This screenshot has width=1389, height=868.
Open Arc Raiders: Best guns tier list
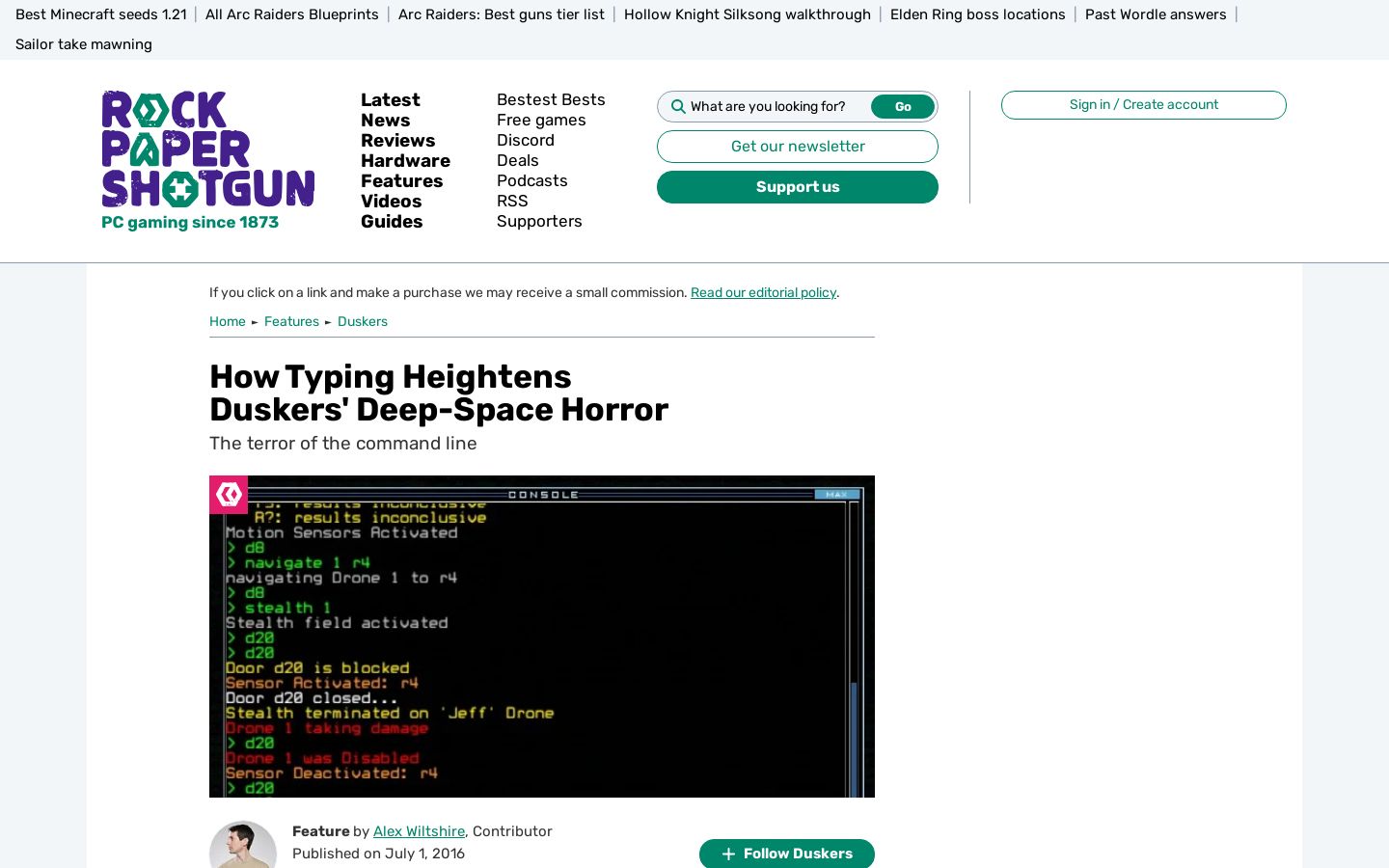(502, 14)
